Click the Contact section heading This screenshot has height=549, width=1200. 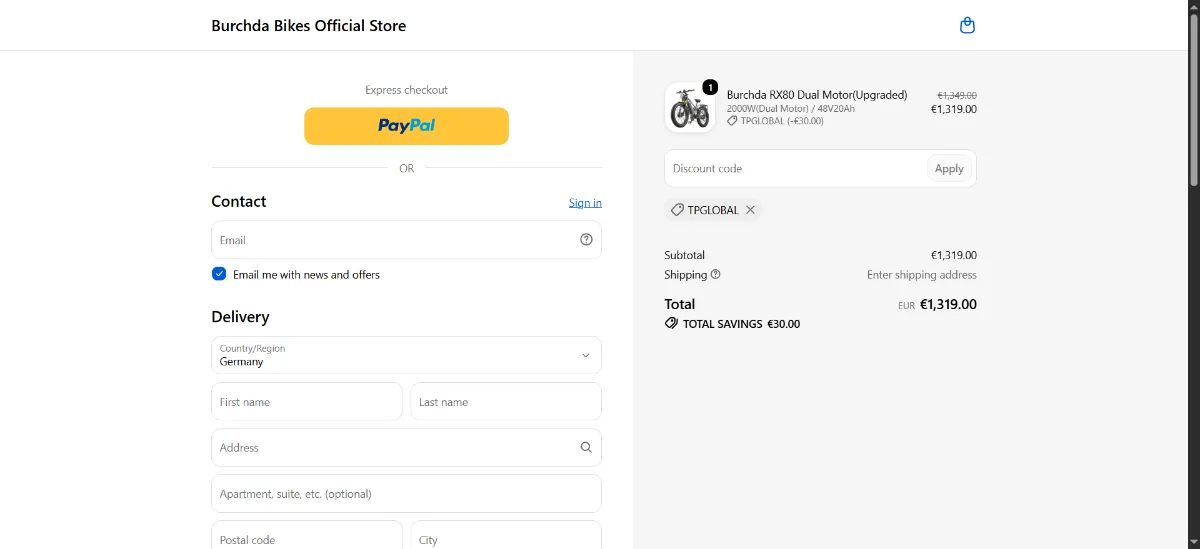click(x=239, y=201)
